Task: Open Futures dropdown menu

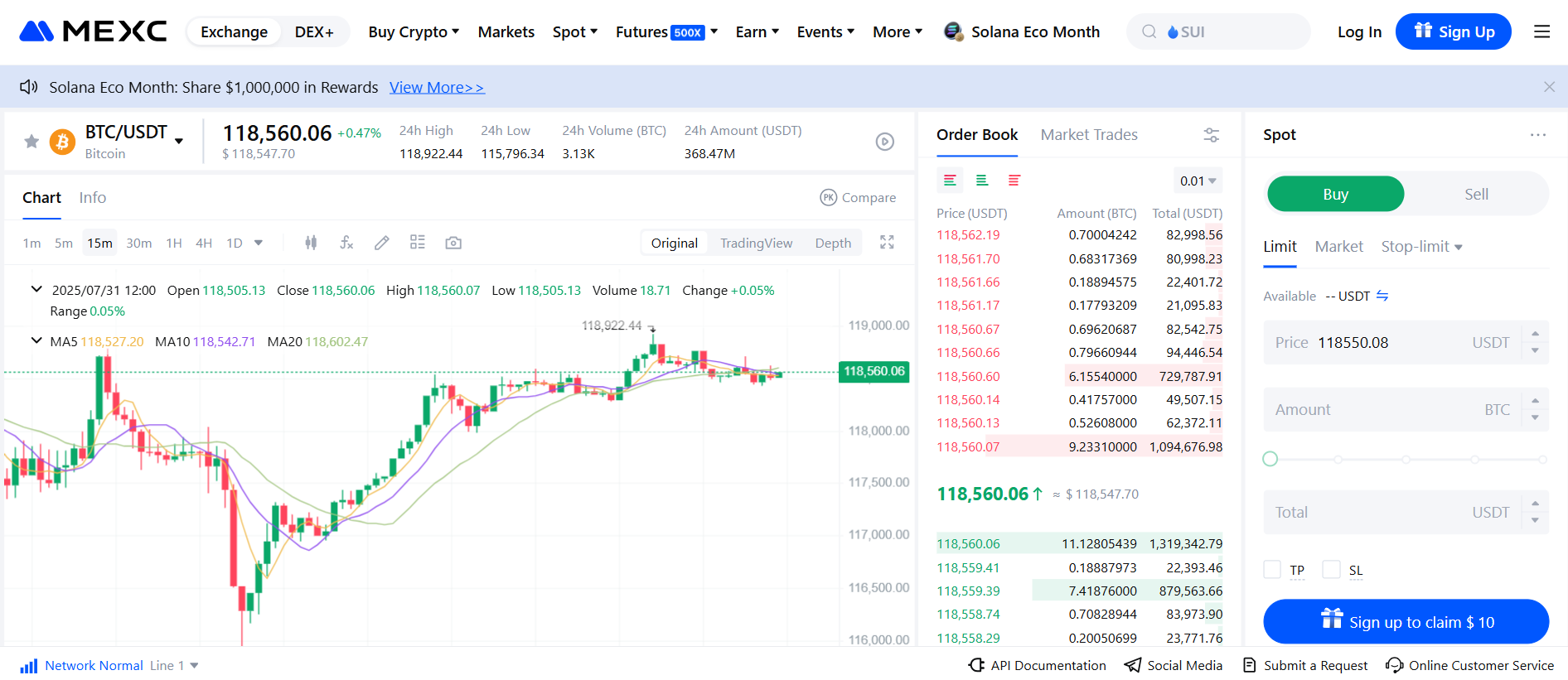Action: (x=666, y=31)
